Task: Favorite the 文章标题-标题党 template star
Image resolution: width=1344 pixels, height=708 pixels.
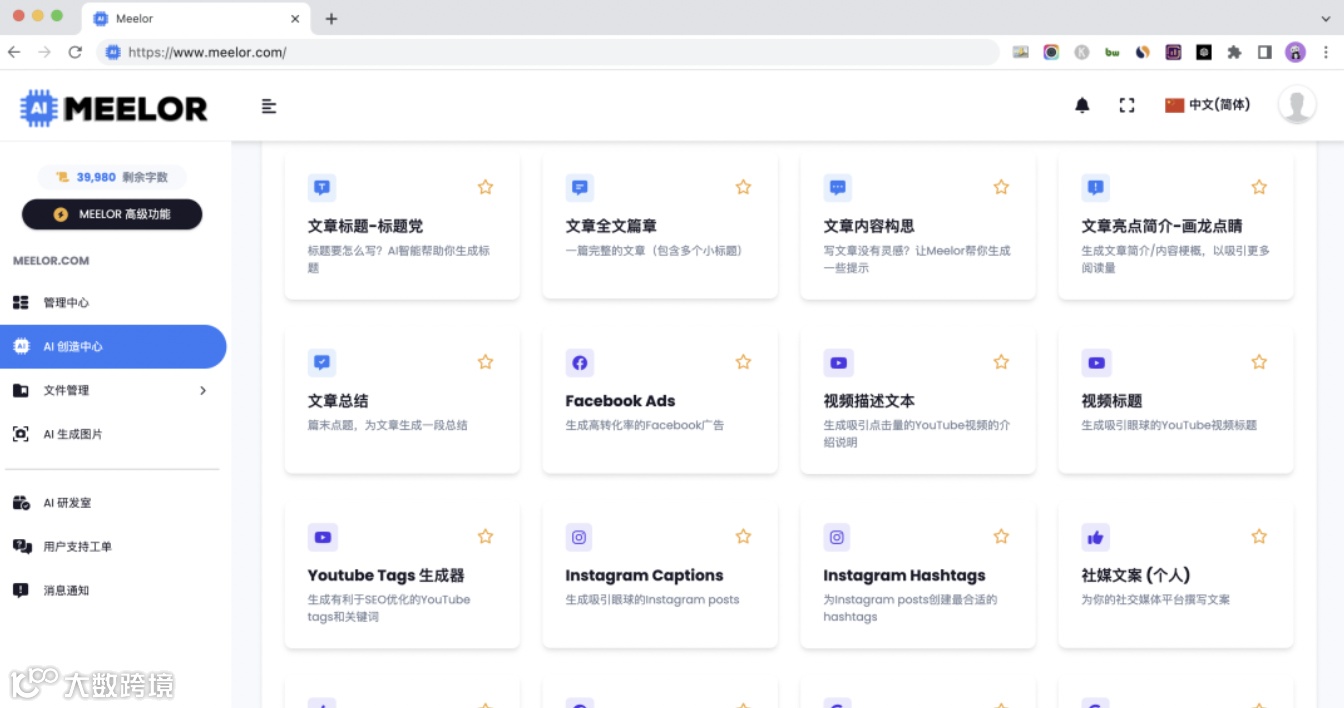Action: tap(485, 187)
